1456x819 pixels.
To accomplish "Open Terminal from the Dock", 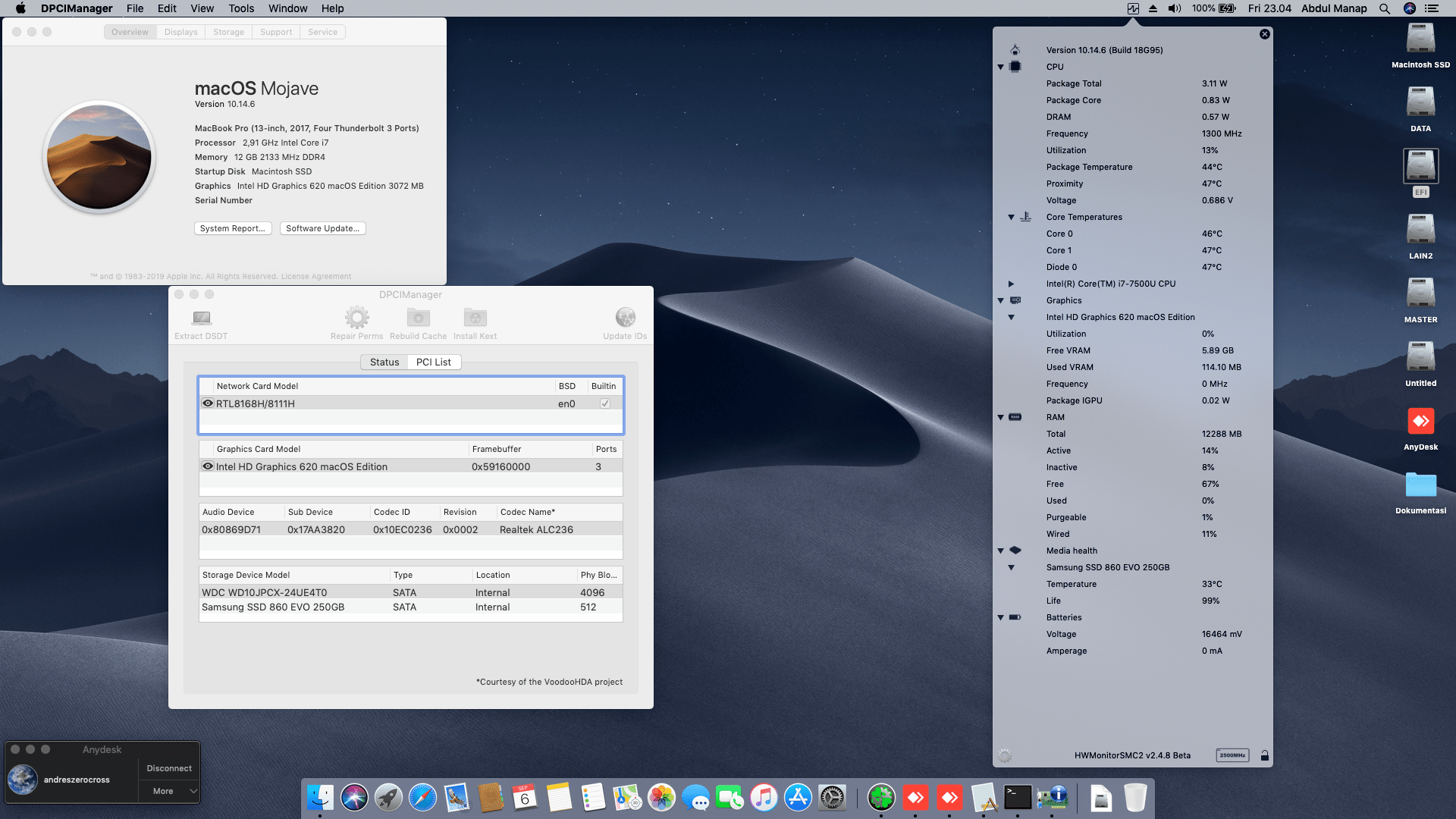I will tap(1018, 797).
